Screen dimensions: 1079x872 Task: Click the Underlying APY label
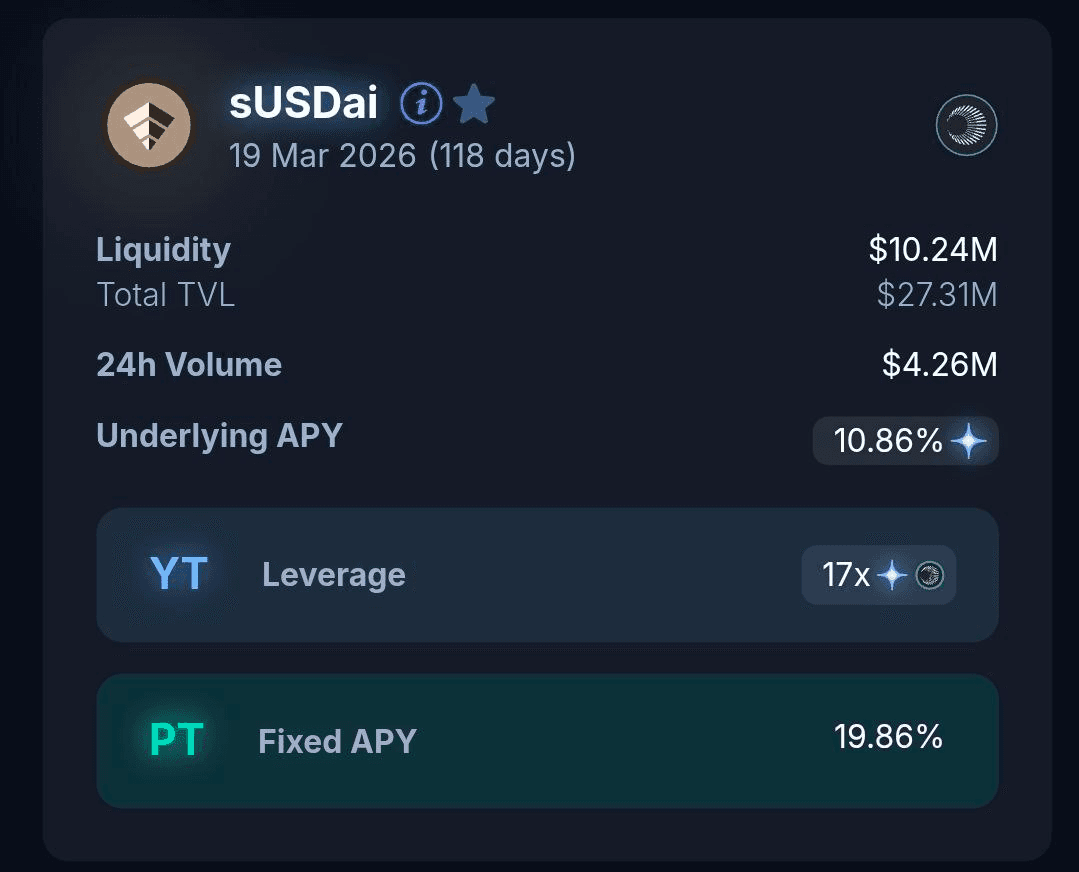pyautogui.click(x=219, y=436)
